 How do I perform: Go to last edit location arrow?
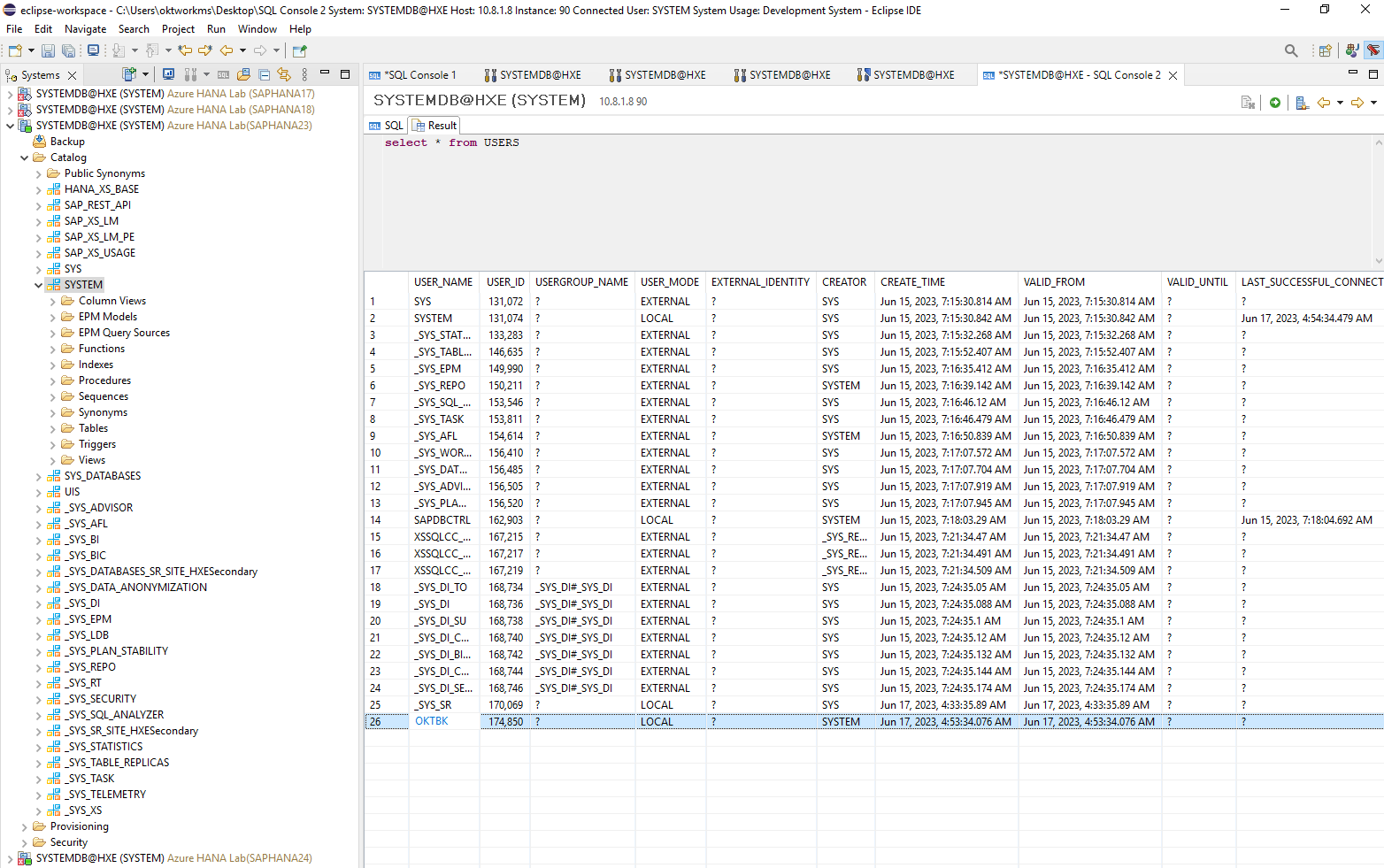185,51
